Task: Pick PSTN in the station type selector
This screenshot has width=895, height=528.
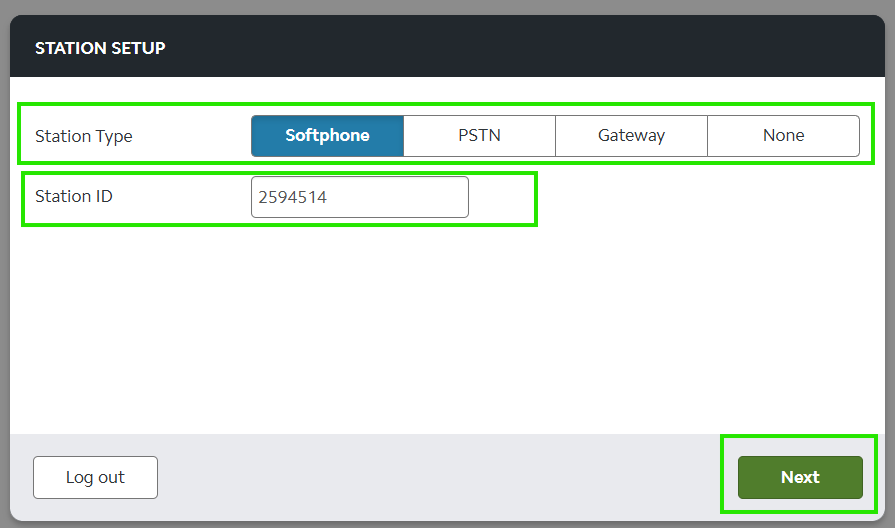Action: pyautogui.click(x=479, y=136)
